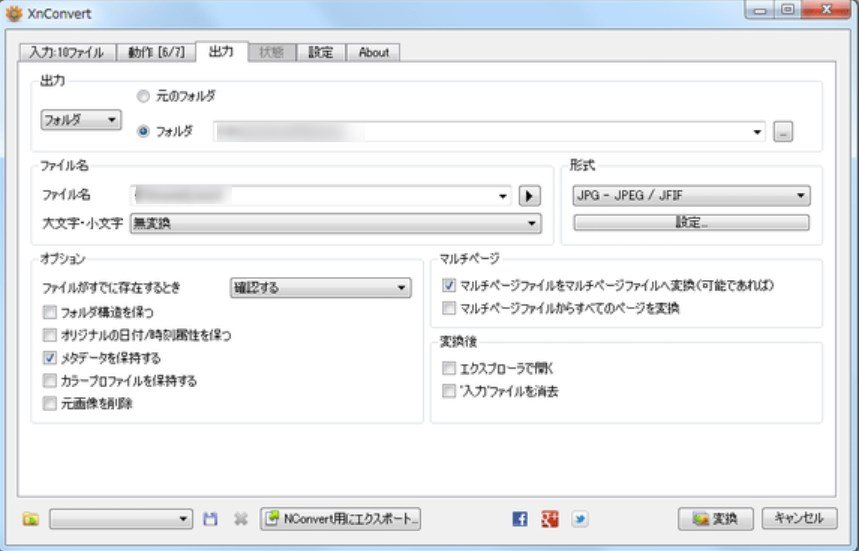Open the load script folder icon
The image size is (859, 551).
click(x=31, y=519)
